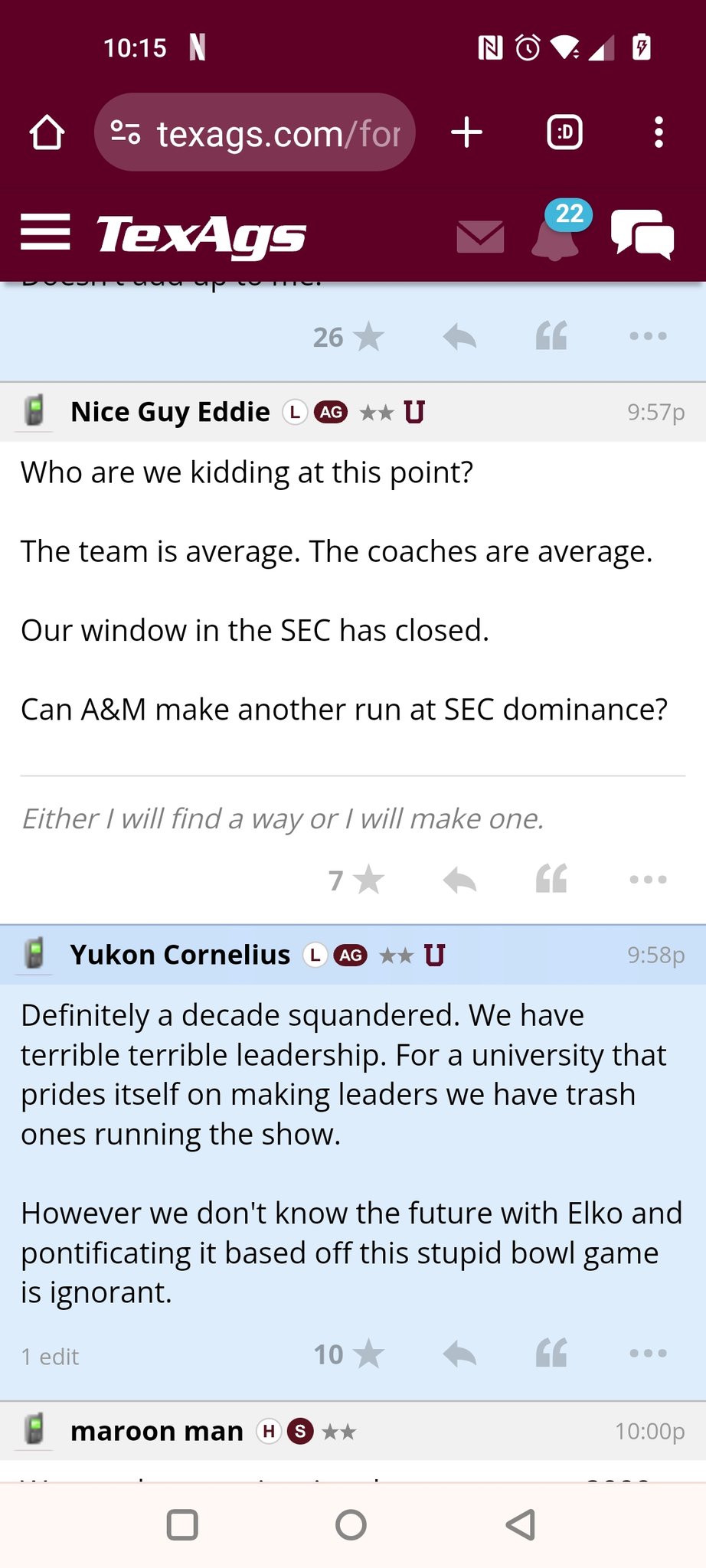Open the forum chat bubbles icon

click(x=642, y=234)
